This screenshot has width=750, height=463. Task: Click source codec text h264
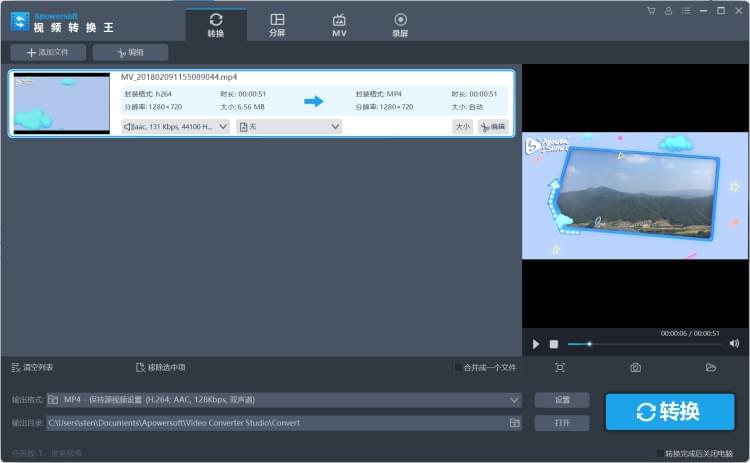163,94
